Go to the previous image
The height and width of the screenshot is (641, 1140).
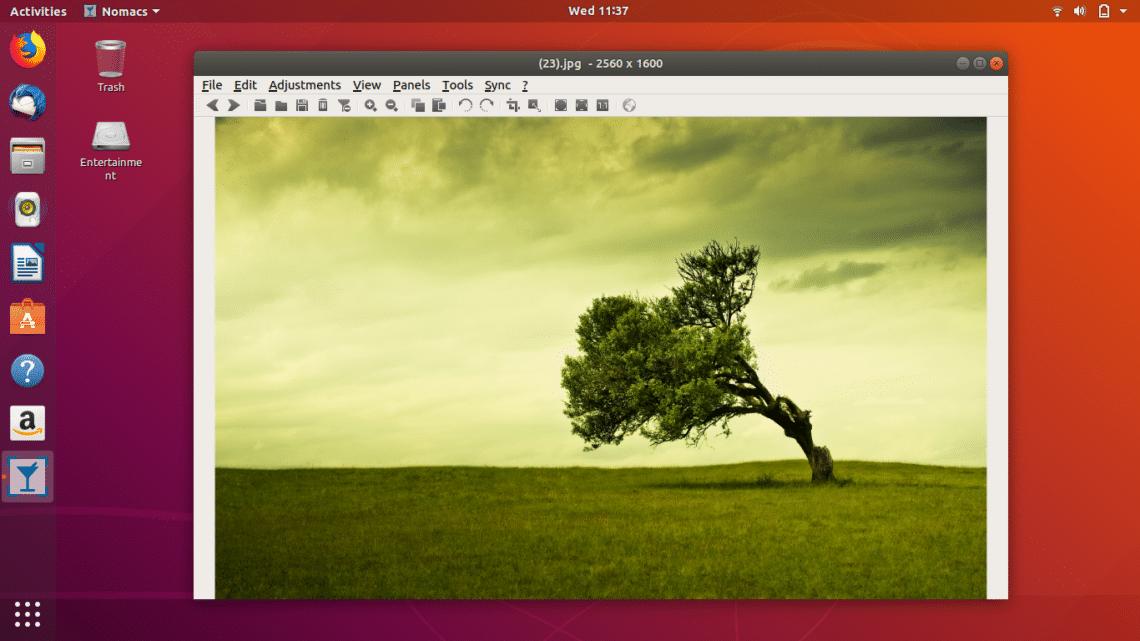pos(212,104)
